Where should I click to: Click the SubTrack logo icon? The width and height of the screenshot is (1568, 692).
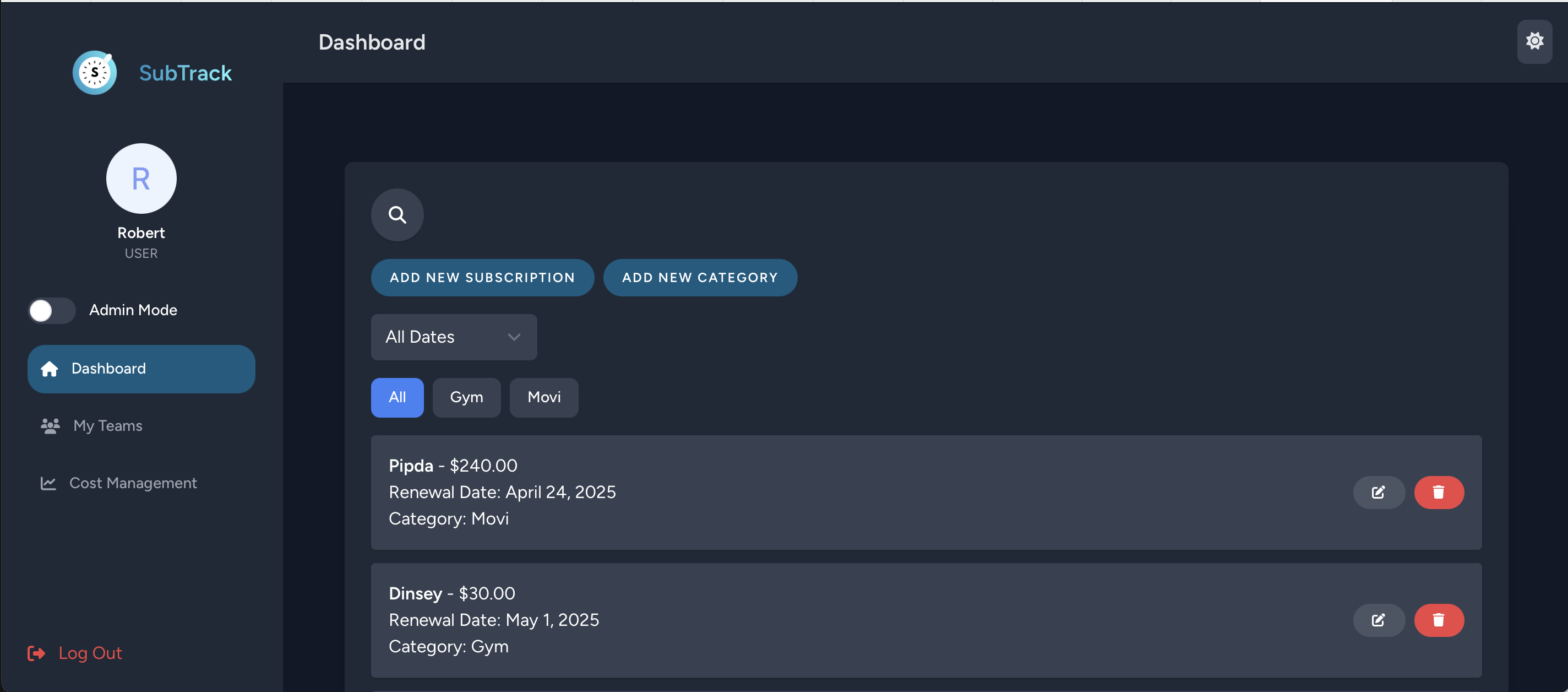[x=95, y=73]
